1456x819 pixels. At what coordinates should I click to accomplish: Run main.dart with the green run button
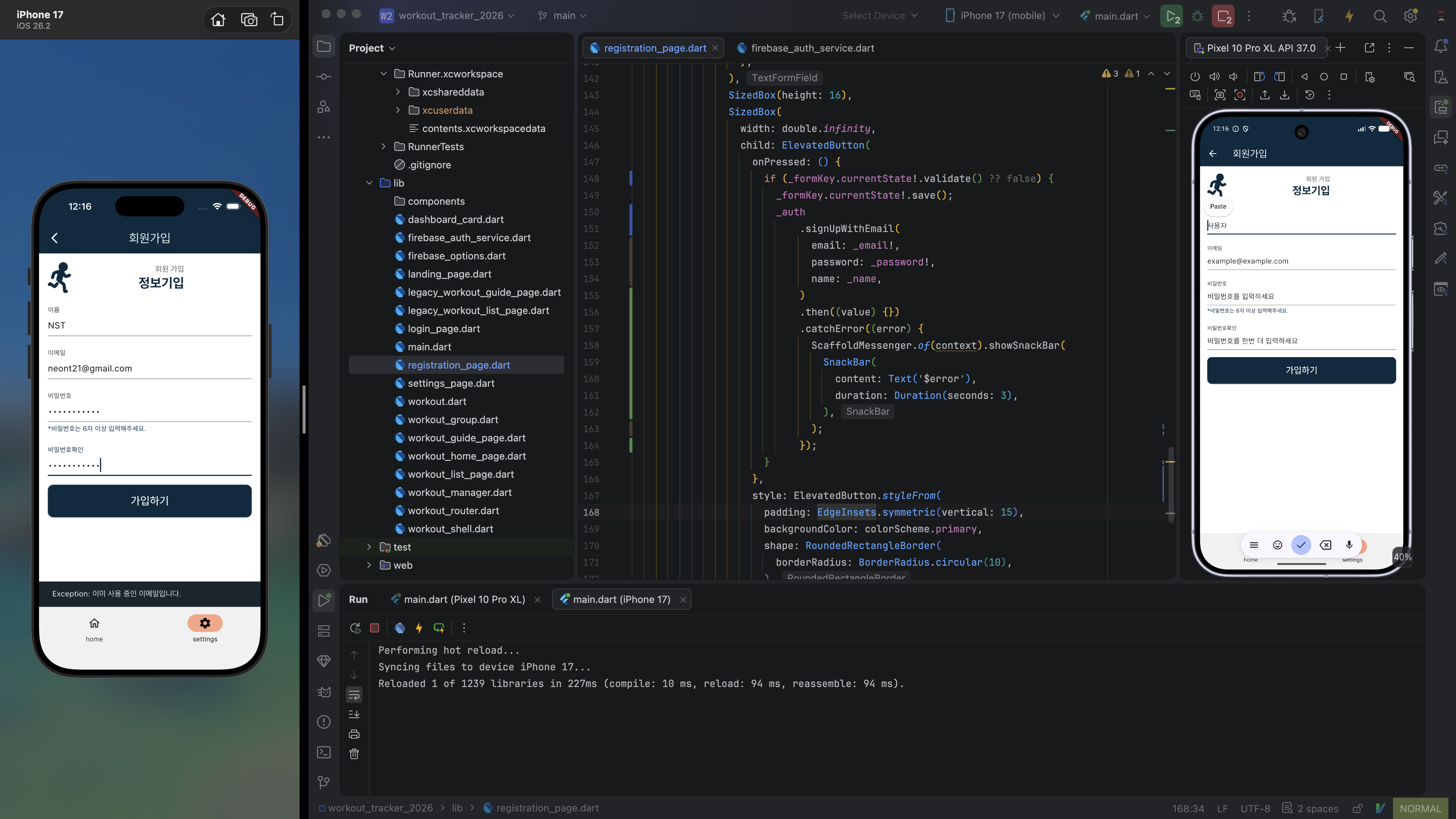point(1171,16)
